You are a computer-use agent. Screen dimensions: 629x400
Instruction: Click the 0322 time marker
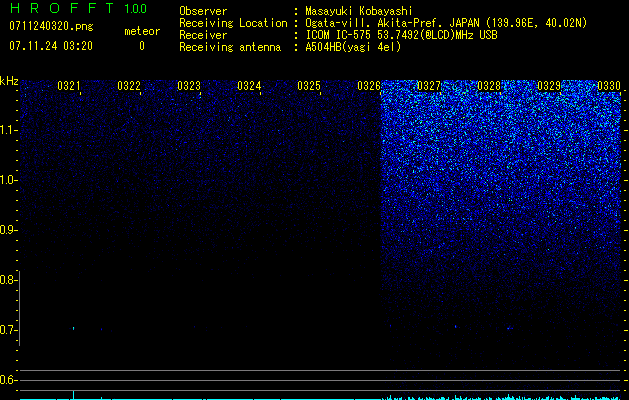click(129, 86)
